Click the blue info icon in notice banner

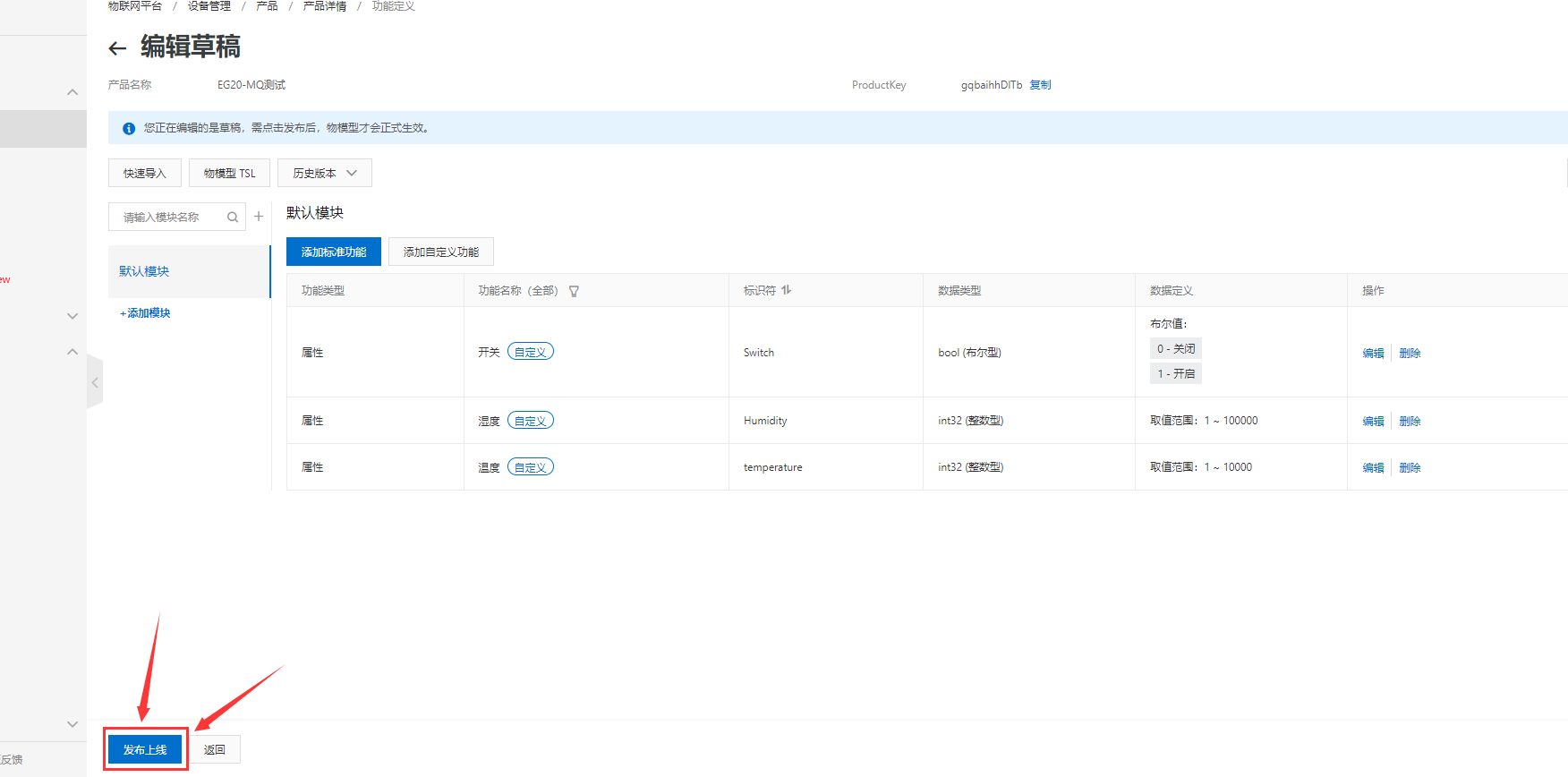[x=129, y=128]
